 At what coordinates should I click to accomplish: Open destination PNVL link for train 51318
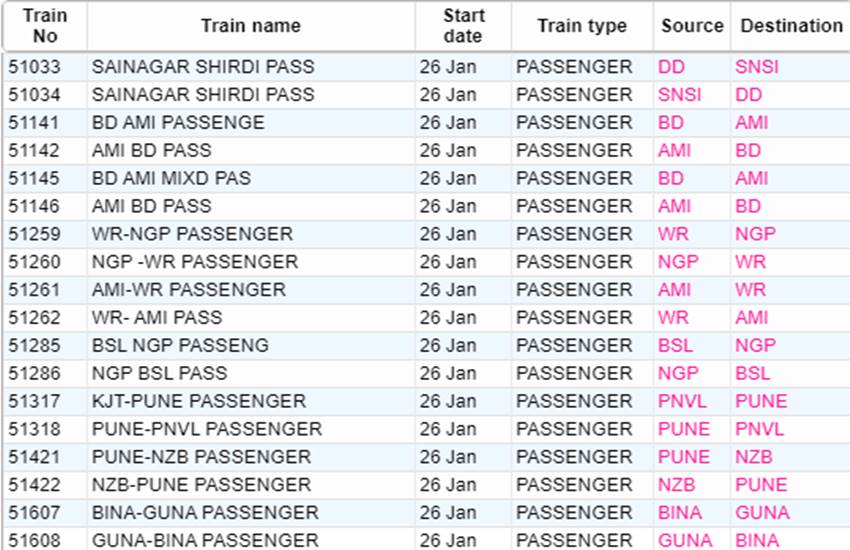(759, 429)
